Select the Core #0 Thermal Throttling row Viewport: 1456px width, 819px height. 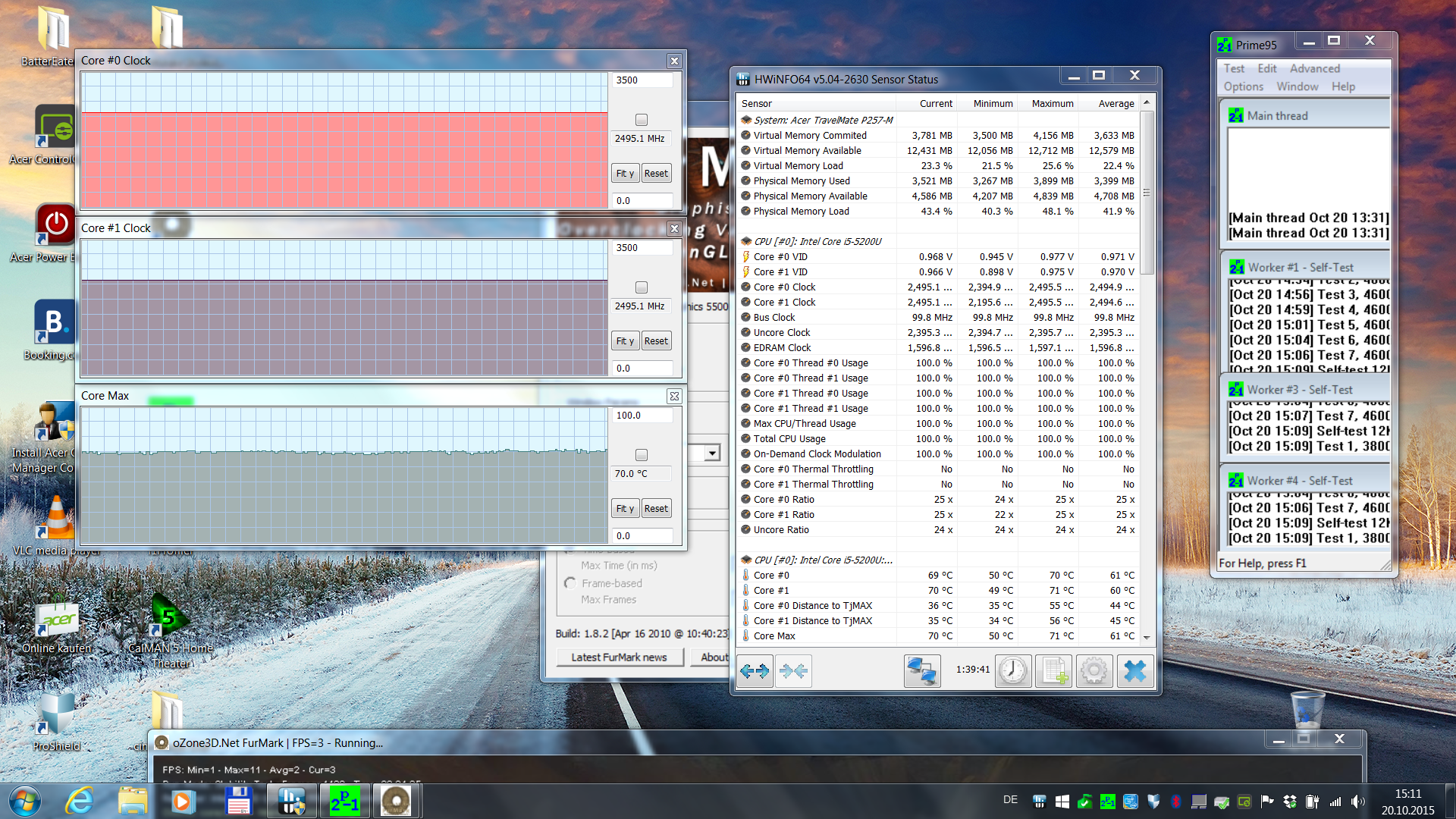click(938, 469)
